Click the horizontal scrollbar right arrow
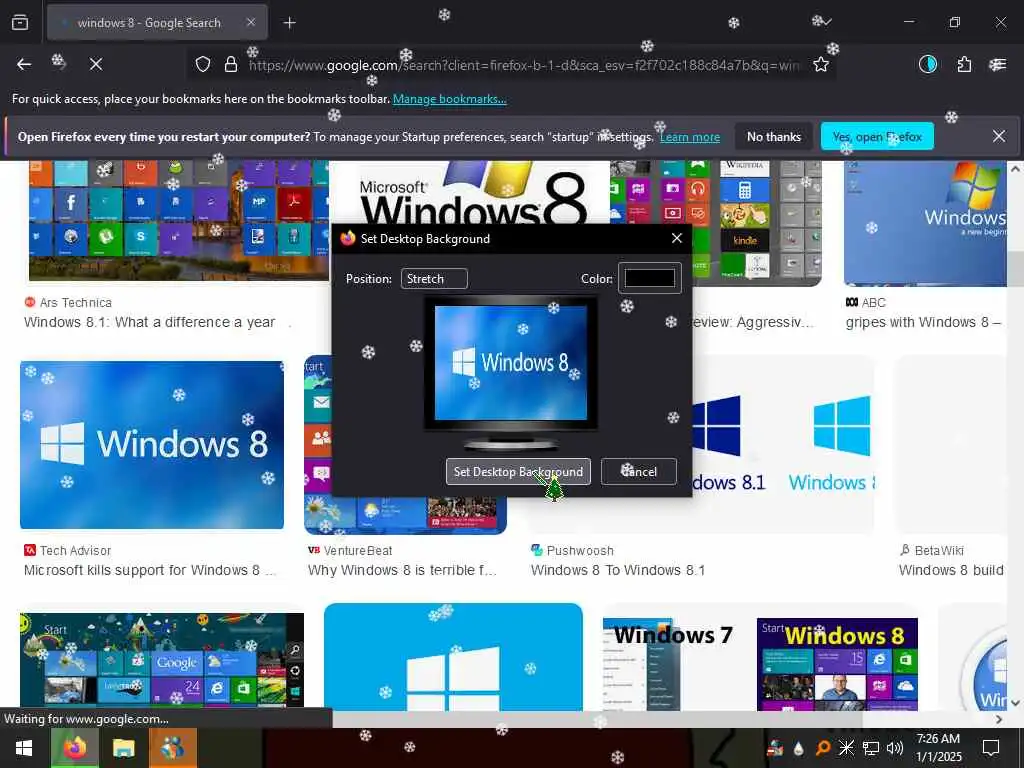 (x=999, y=719)
